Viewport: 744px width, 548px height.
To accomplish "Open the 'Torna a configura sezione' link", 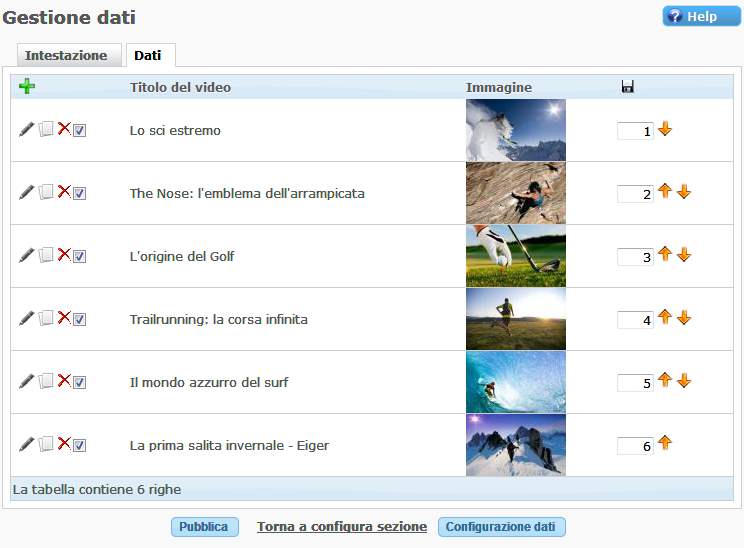I will 342,527.
